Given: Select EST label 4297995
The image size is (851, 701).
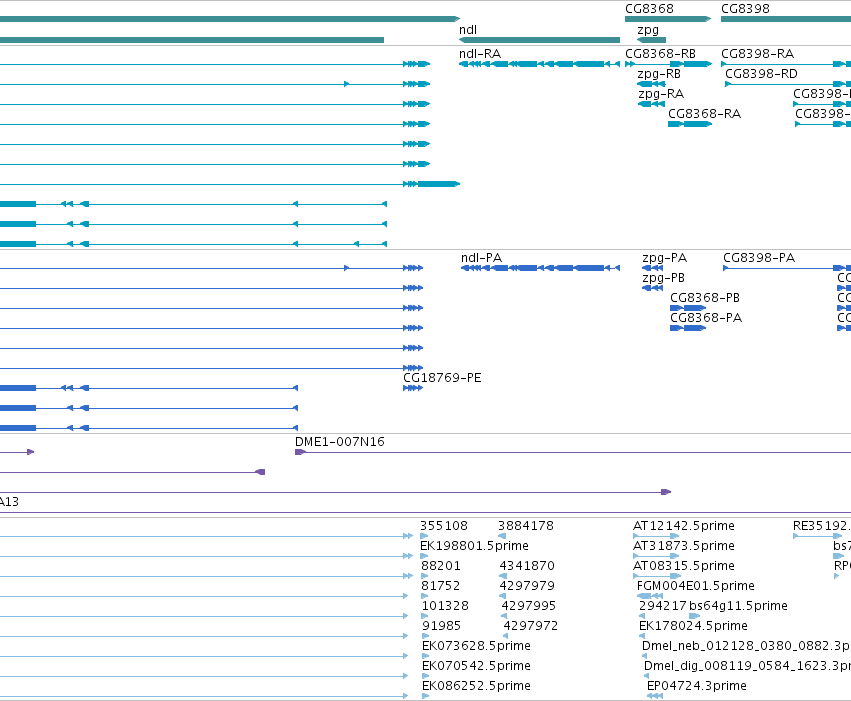Looking at the screenshot, I should (529, 606).
